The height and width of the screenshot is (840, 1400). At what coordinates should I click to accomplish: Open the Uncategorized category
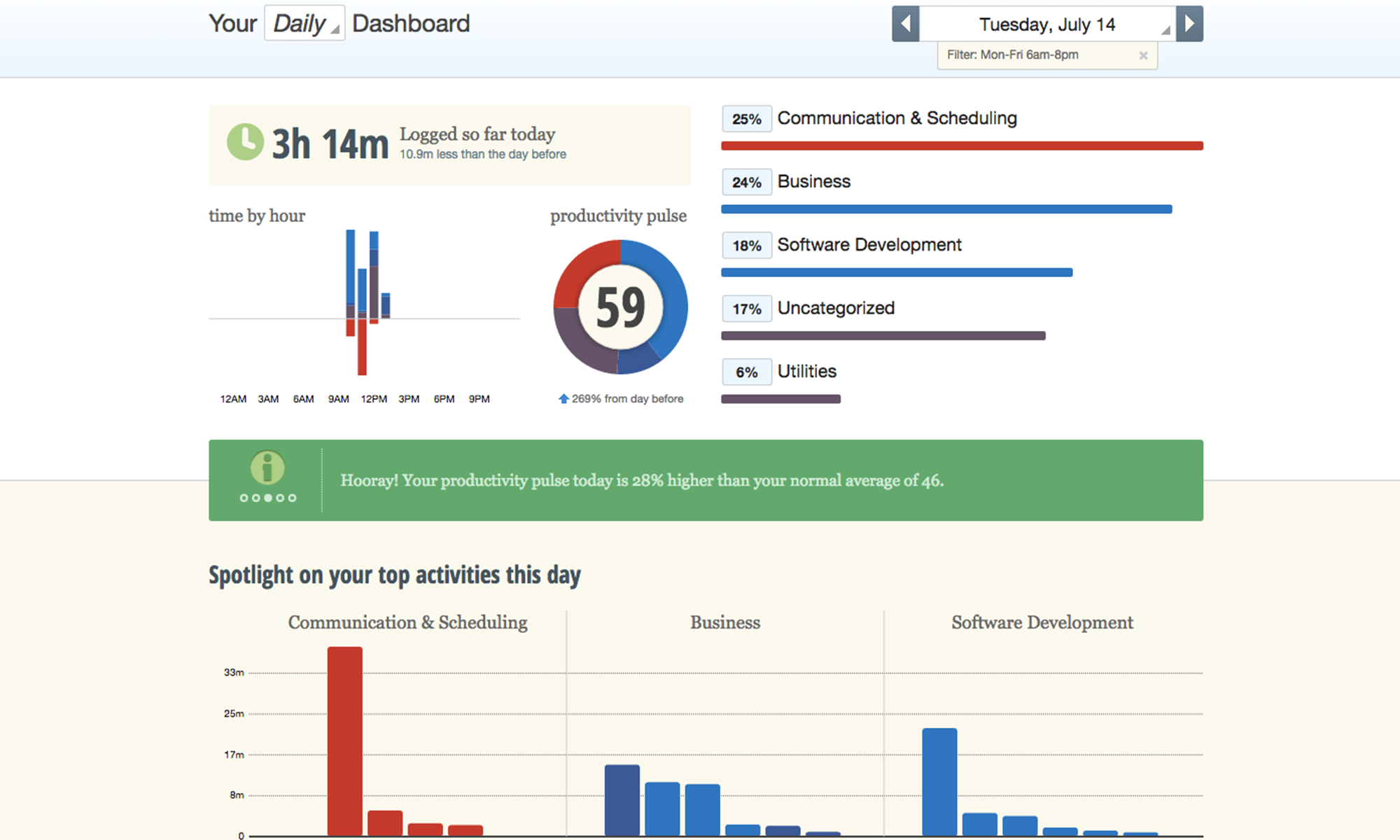[836, 308]
